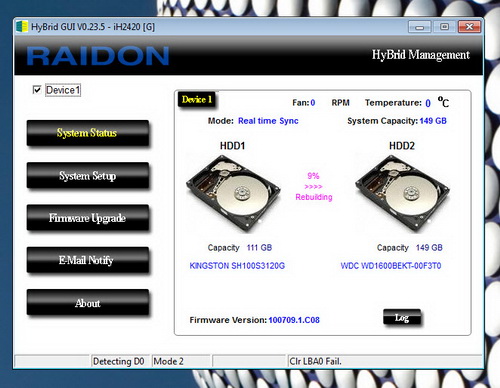500x388 pixels.
Task: Click the HDD1 hard drive image
Action: (233, 193)
